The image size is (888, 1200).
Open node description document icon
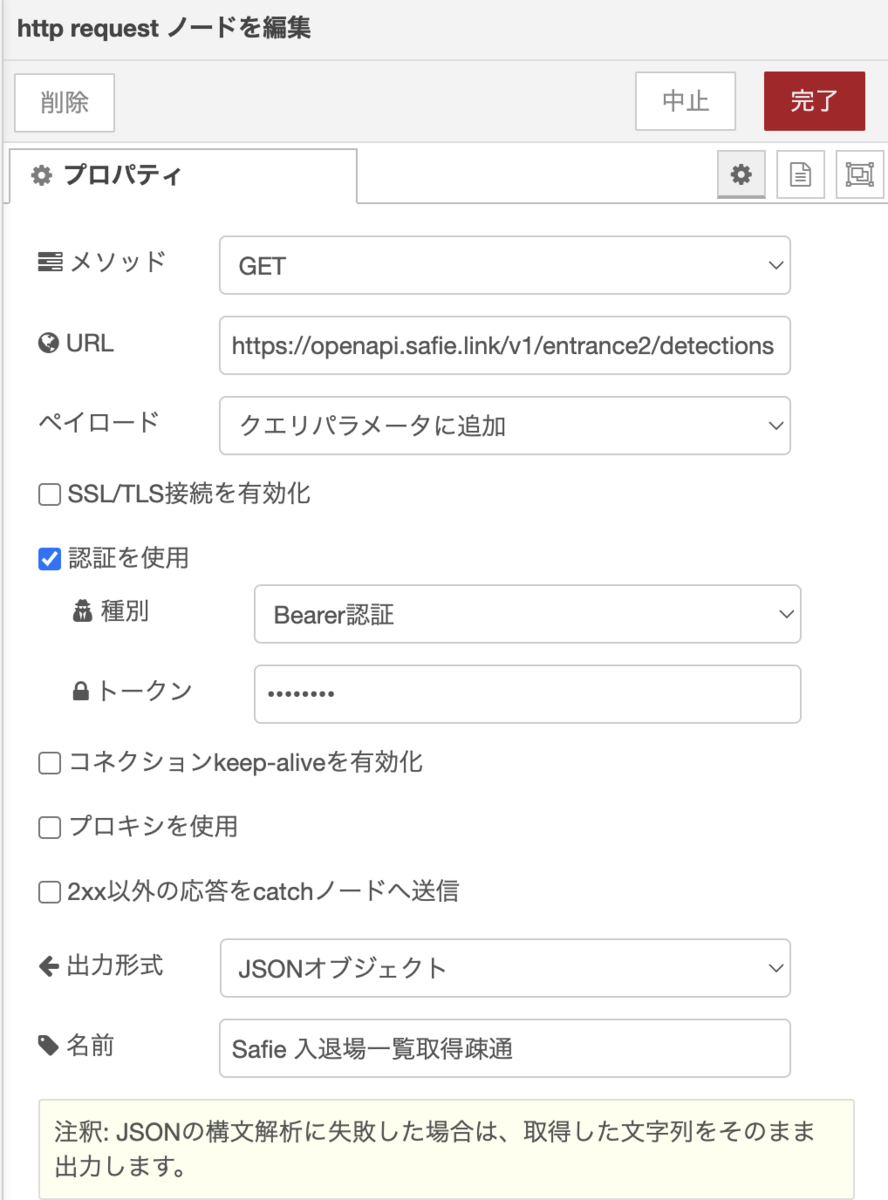(x=800, y=175)
